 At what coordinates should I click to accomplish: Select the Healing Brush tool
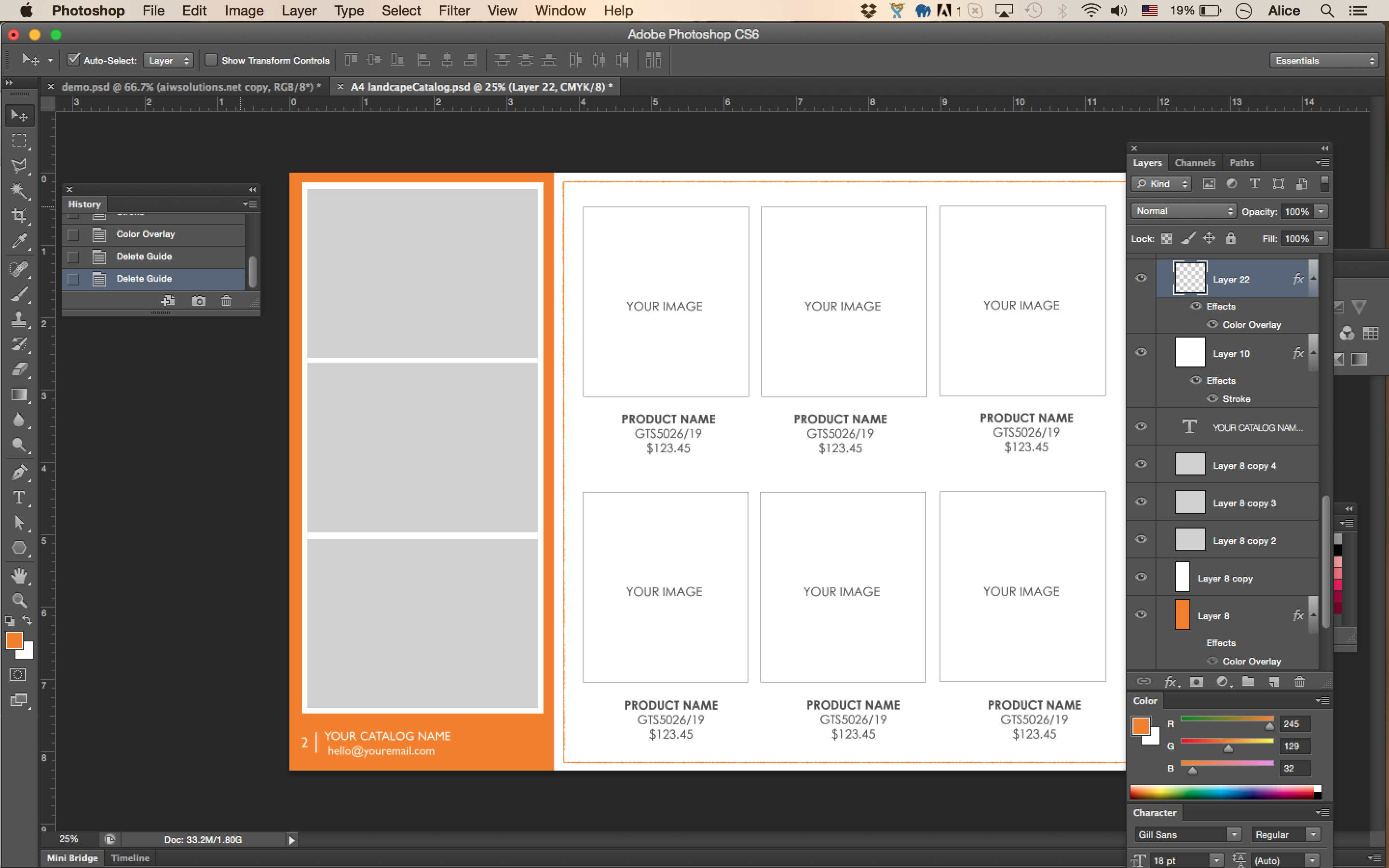point(19,269)
